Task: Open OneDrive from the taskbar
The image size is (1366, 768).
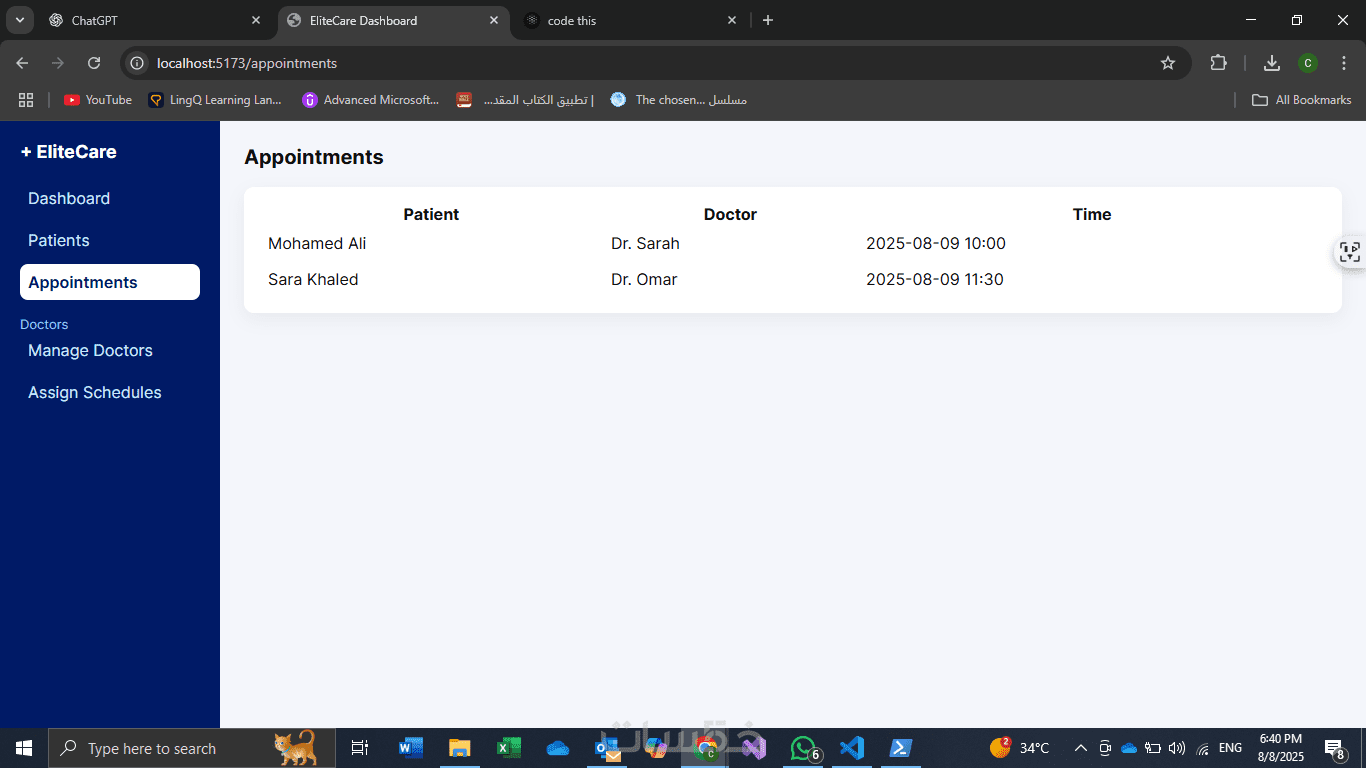Action: 558,748
